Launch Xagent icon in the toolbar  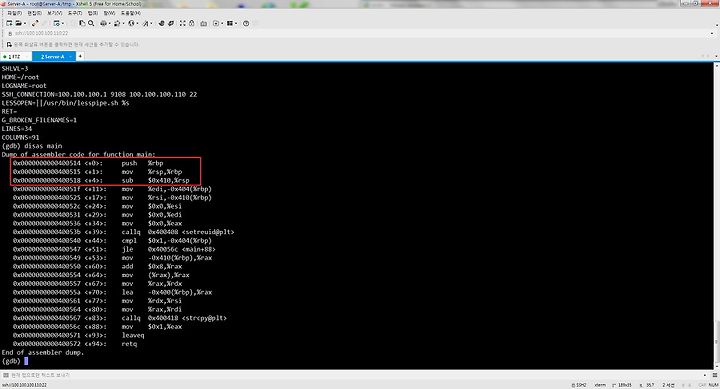tap(171, 23)
